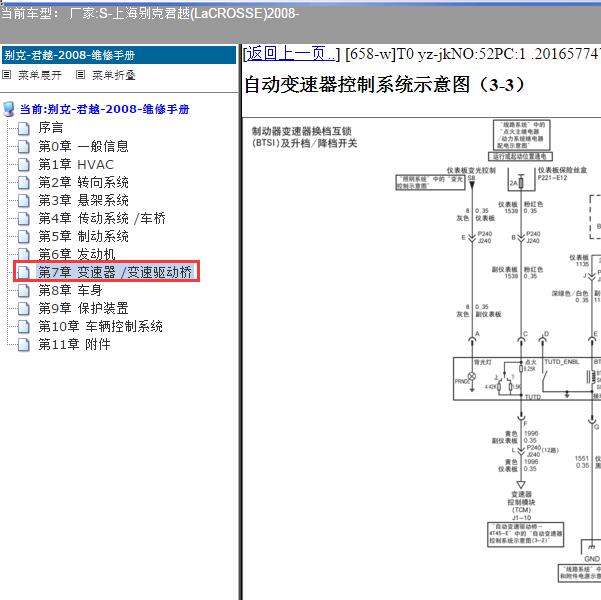Screen dimensions: 601x600
Task: Open 第11章 附件 chapter
Action: click(74, 344)
